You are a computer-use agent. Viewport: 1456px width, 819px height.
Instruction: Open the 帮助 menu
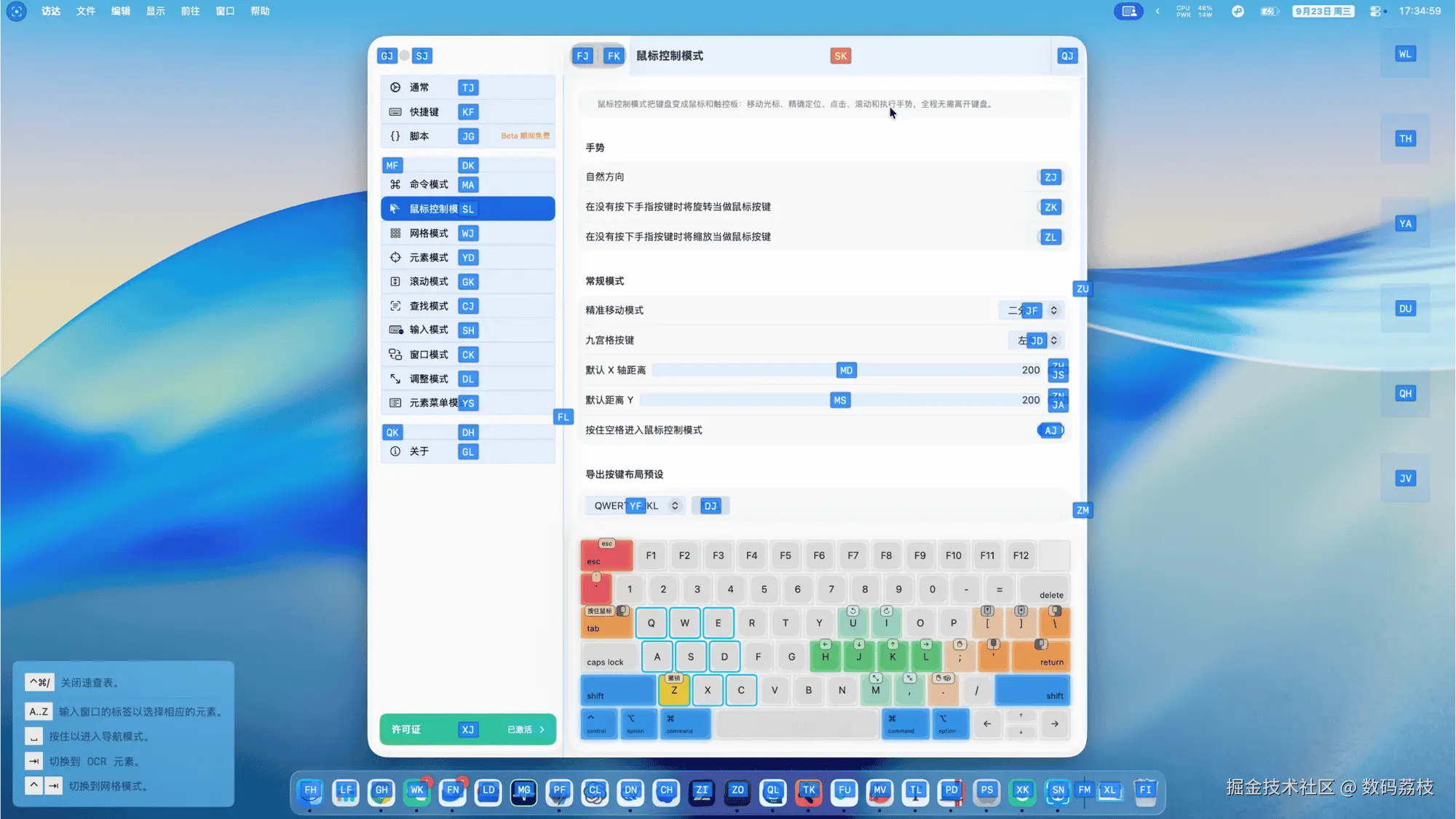[x=261, y=11]
